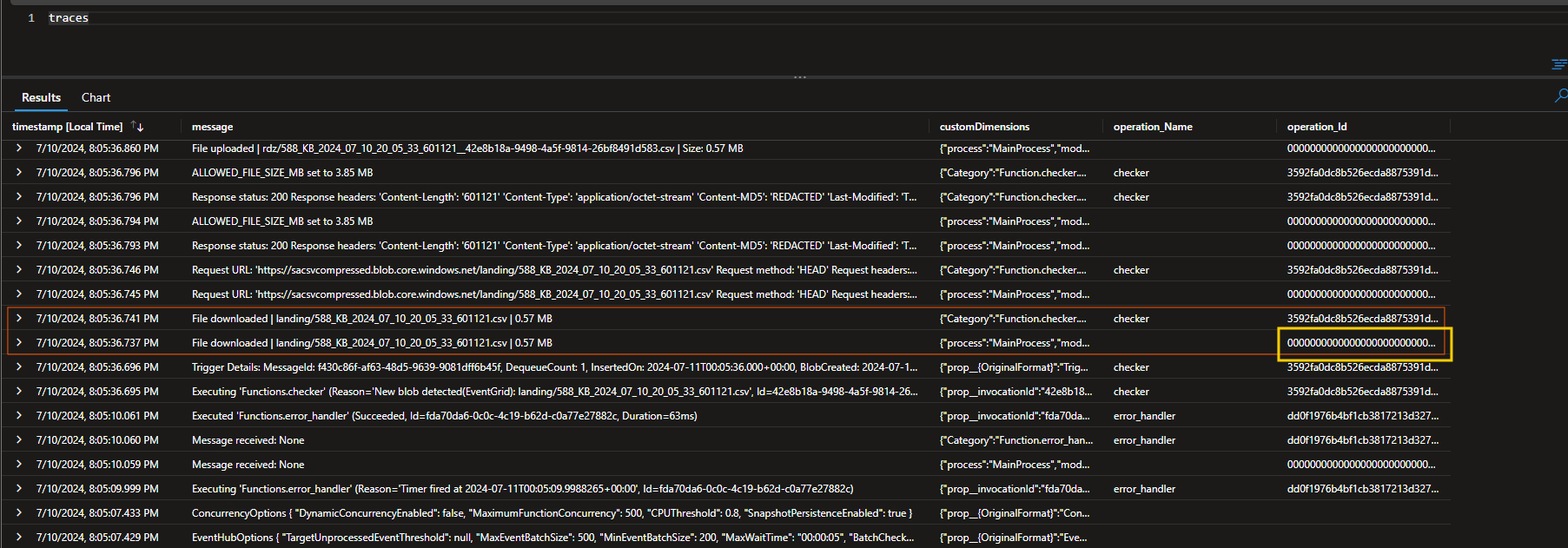Expand the 8:05:10.060 PM Message received row

click(x=19, y=440)
